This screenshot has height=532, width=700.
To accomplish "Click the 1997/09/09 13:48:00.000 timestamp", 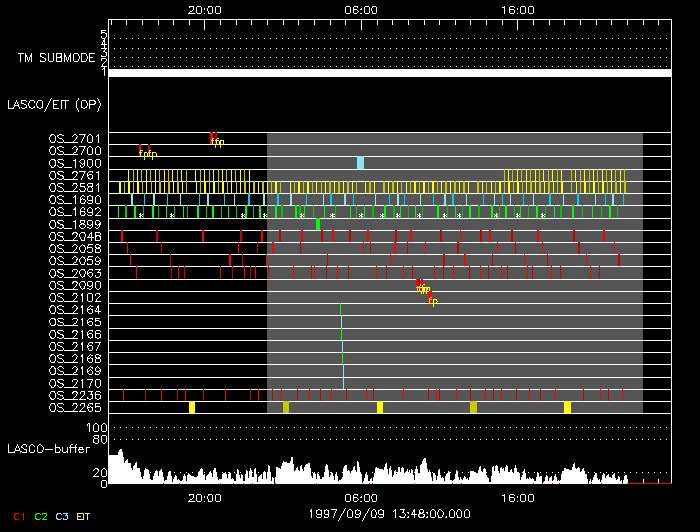I will point(388,513).
